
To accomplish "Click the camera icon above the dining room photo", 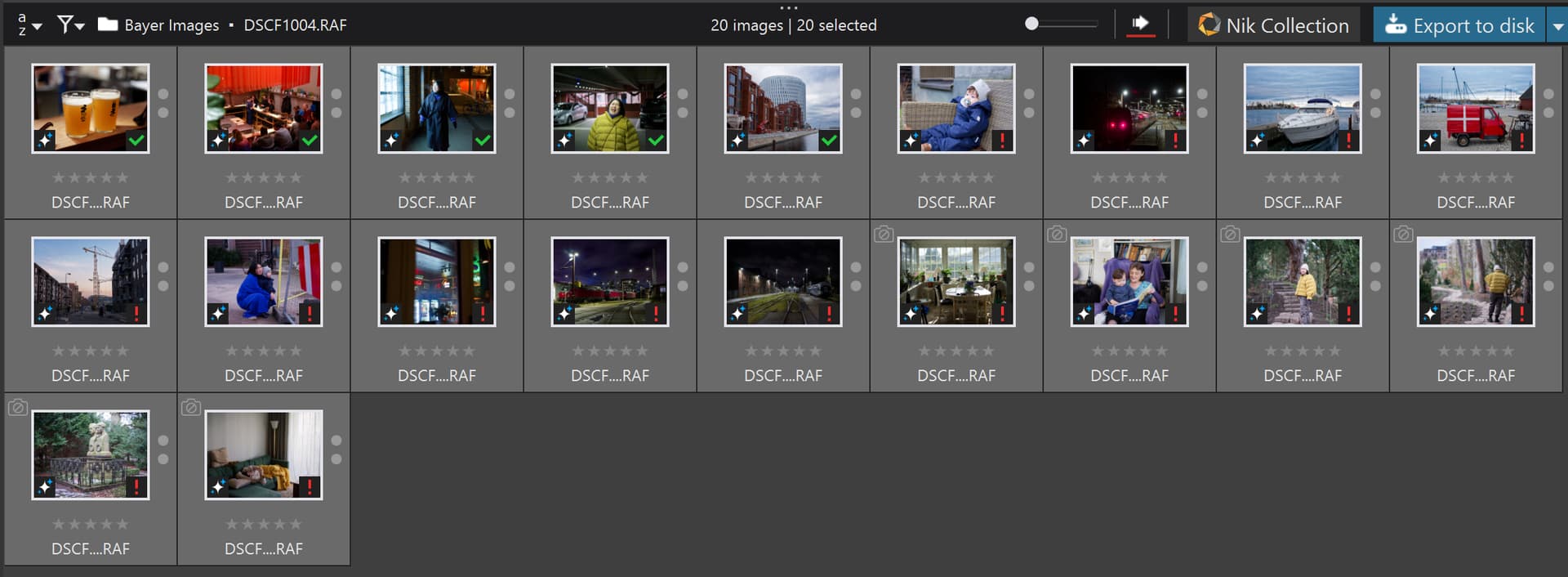I will (883, 235).
